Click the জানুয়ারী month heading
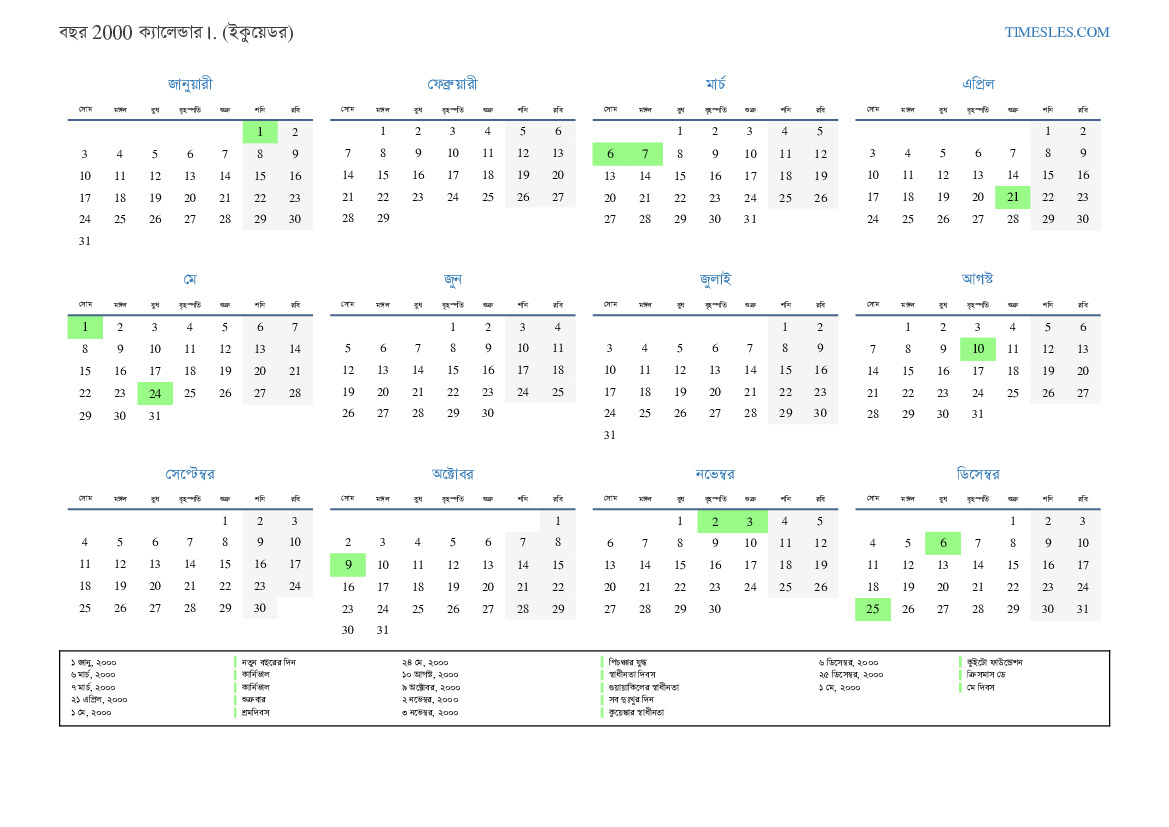Image resolution: width=1169 pixels, height=827 pixels. click(190, 84)
